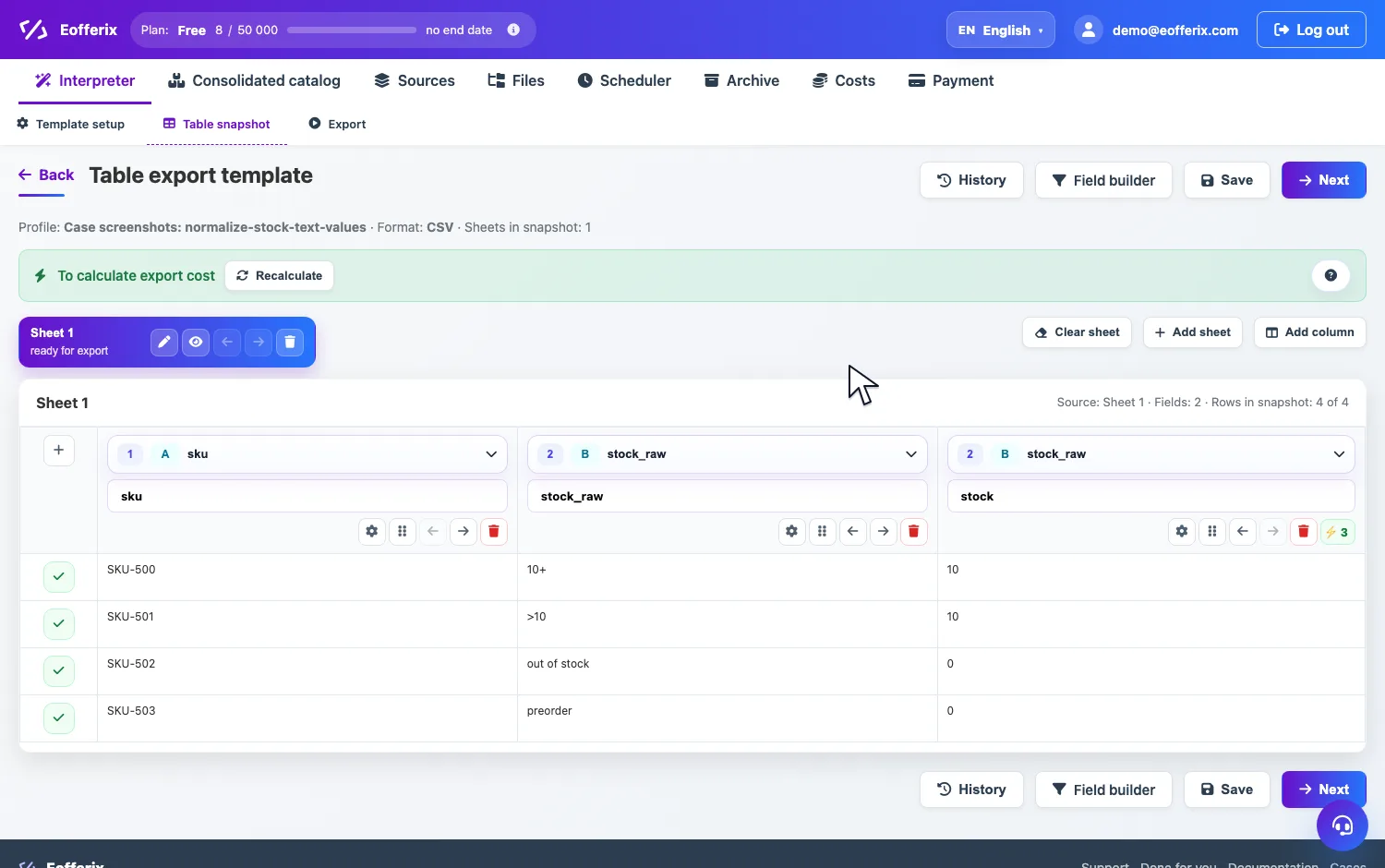The height and width of the screenshot is (868, 1385).
Task: Click Add column button
Action: [x=1309, y=332]
